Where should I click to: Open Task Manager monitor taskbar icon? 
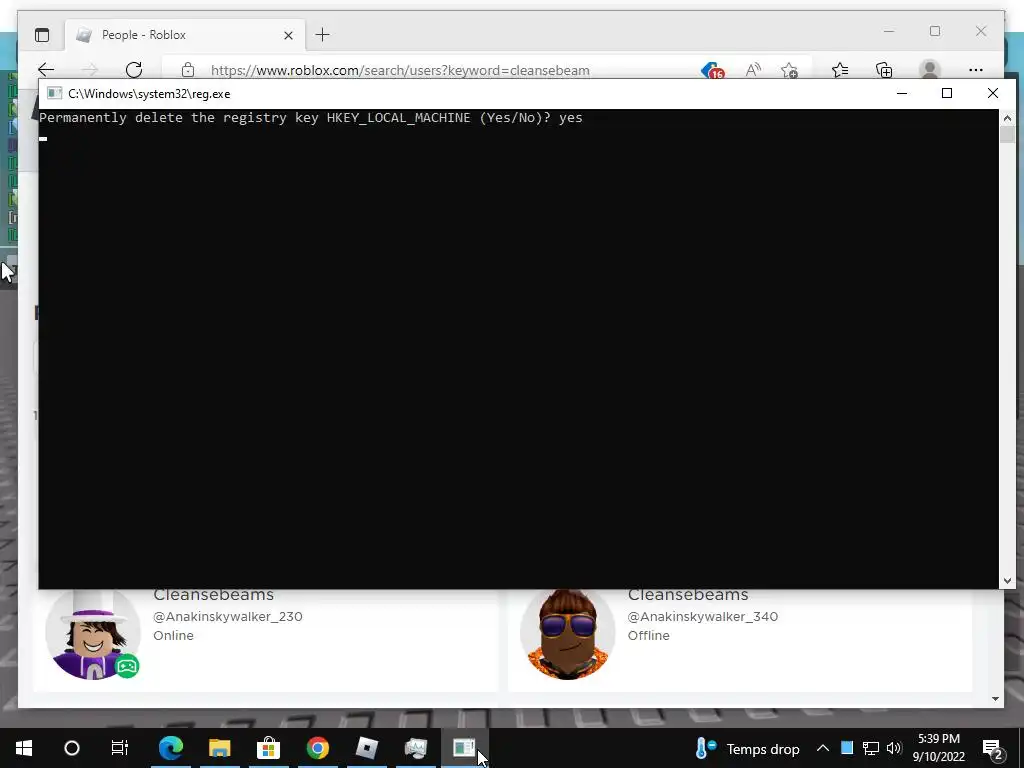tap(415, 748)
